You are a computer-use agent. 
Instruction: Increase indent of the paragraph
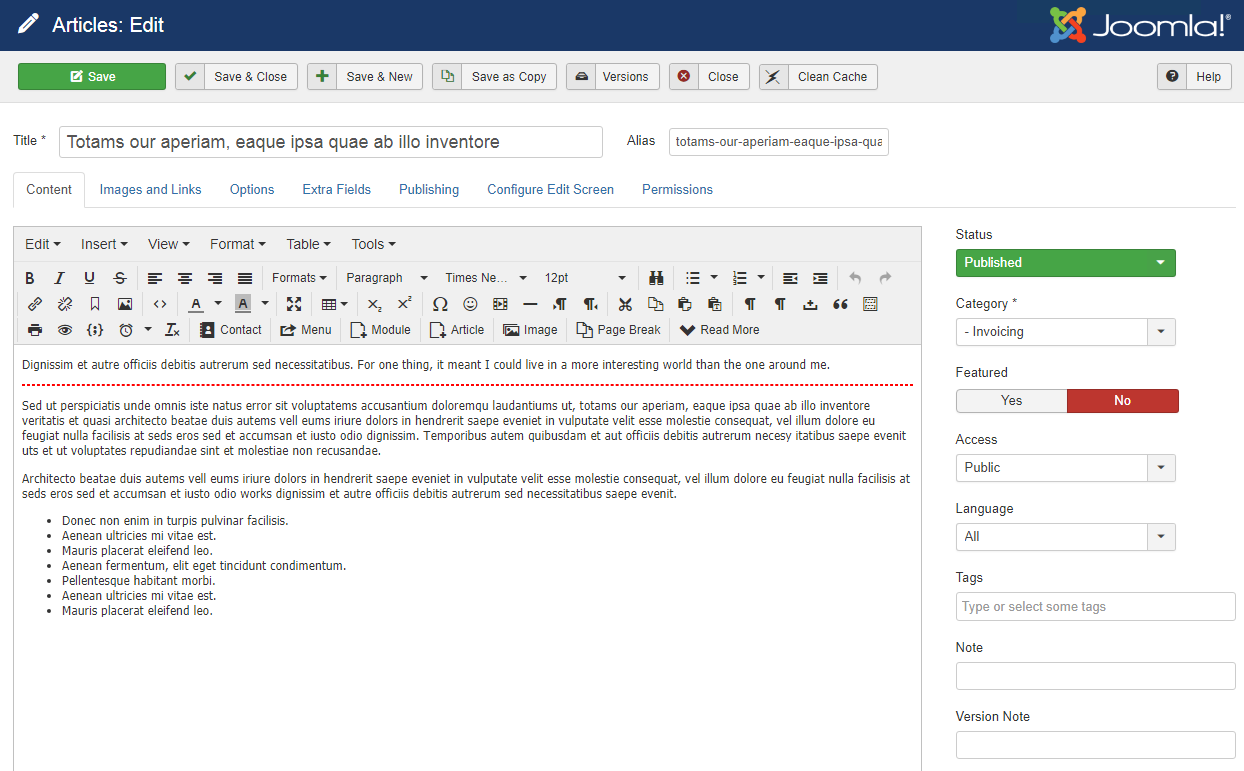coord(820,278)
